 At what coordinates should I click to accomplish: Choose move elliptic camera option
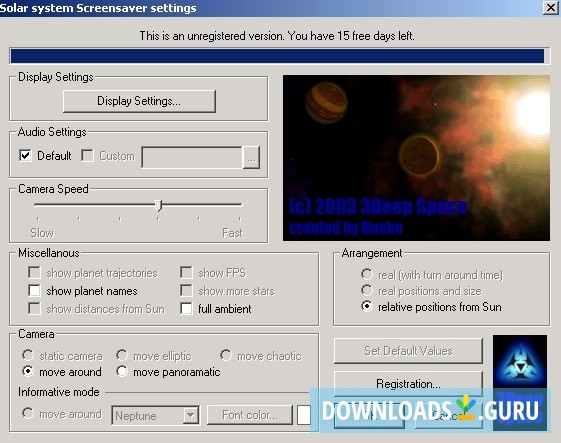point(122,355)
